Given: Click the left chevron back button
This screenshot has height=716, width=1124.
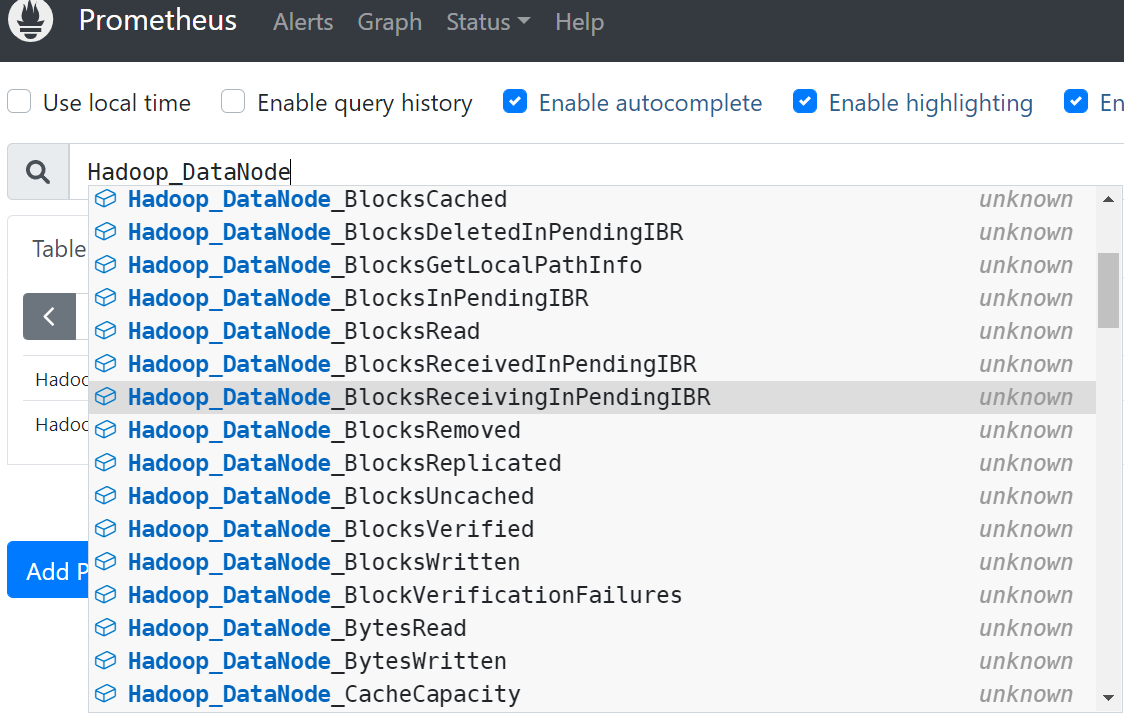Looking at the screenshot, I should [49, 317].
